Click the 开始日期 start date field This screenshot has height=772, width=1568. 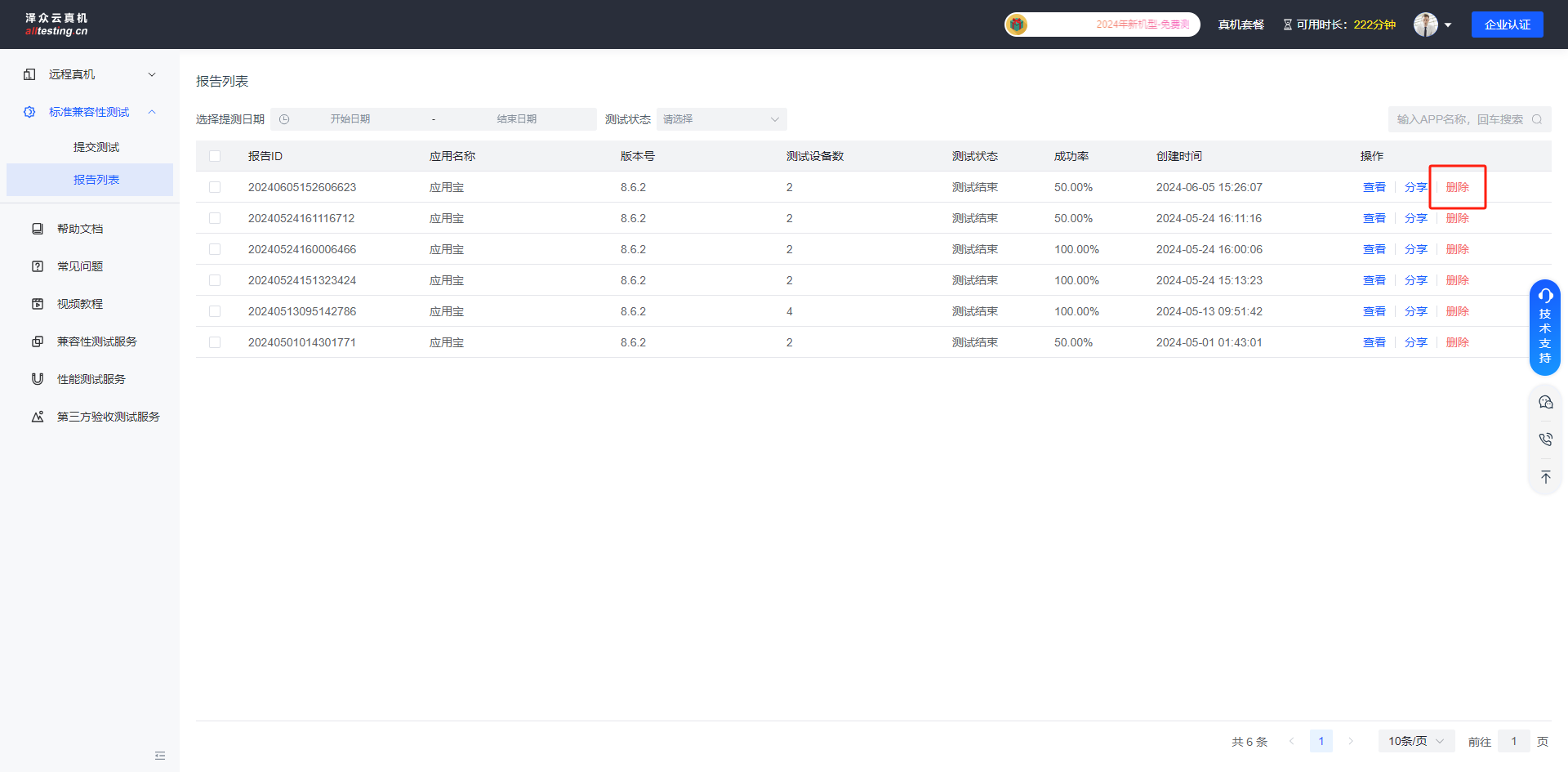[x=350, y=119]
